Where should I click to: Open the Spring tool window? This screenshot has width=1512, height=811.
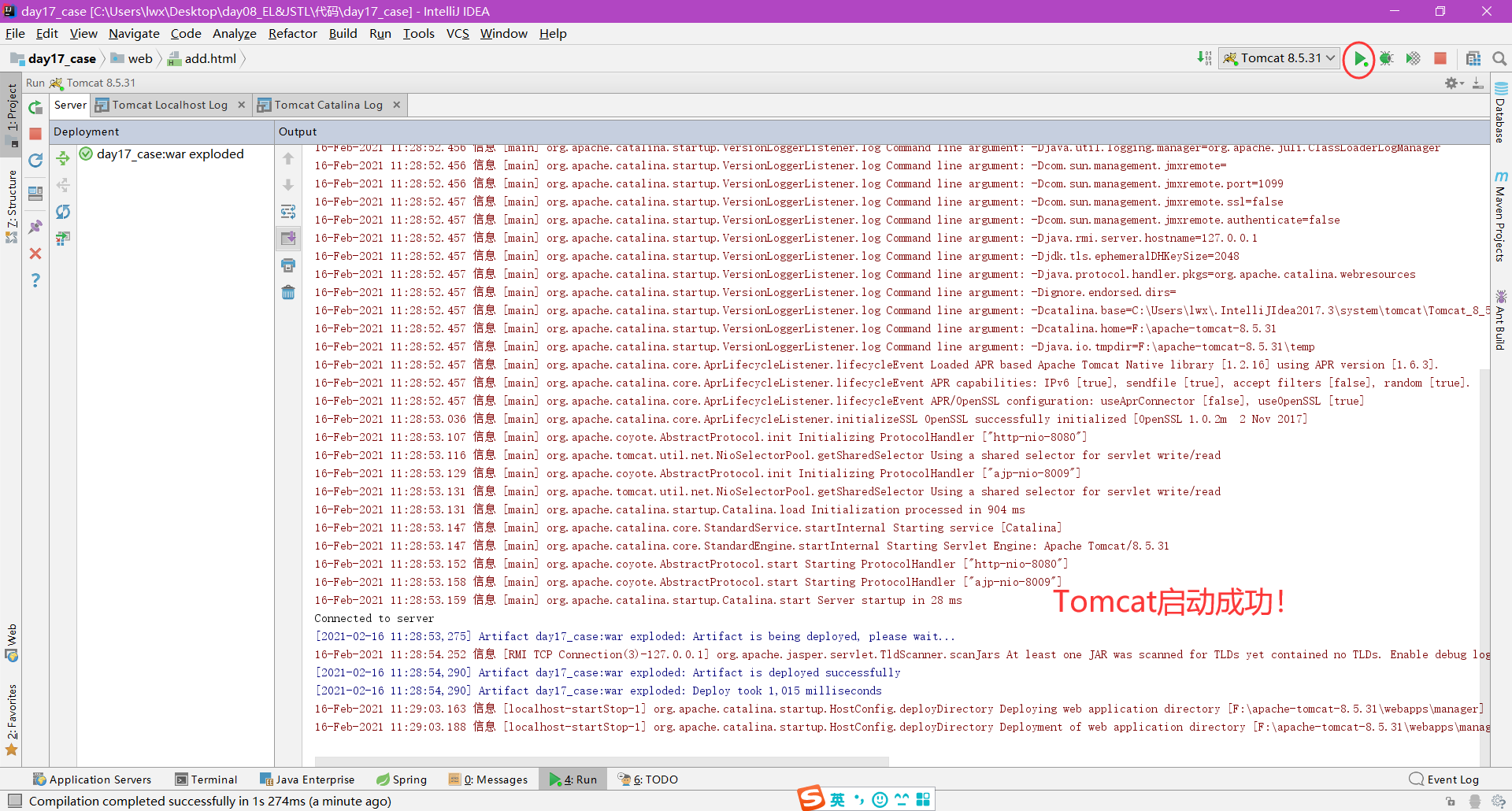click(402, 780)
